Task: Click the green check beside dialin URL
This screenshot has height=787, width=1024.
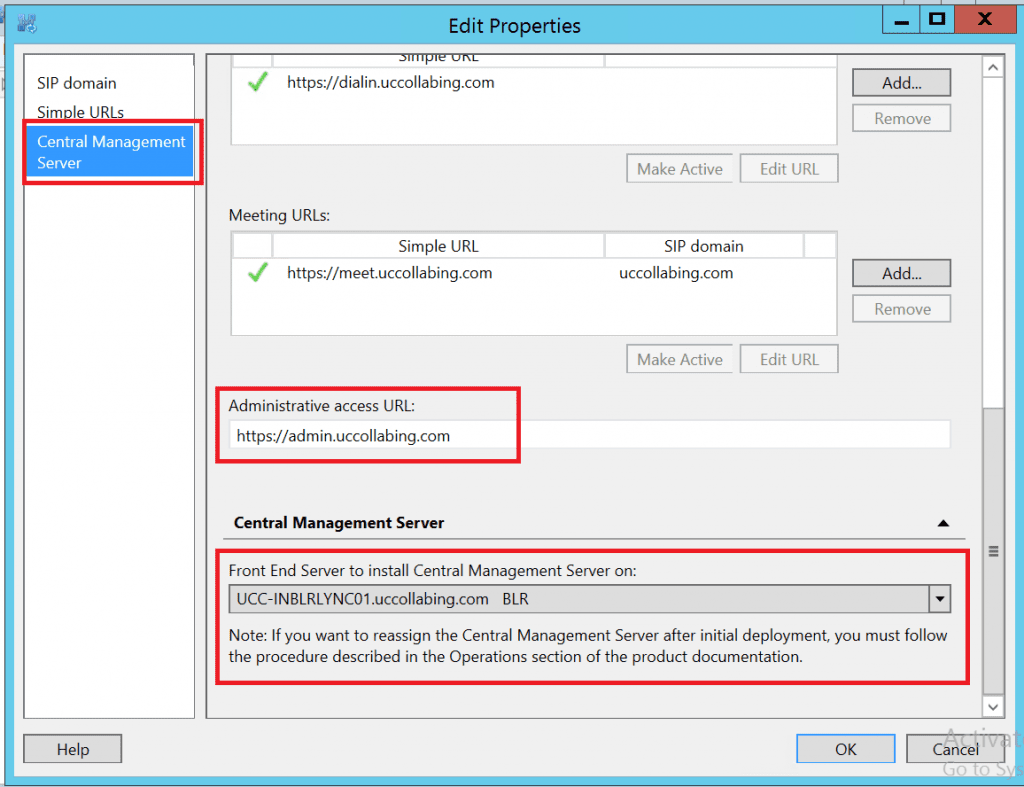Action: pyautogui.click(x=257, y=83)
